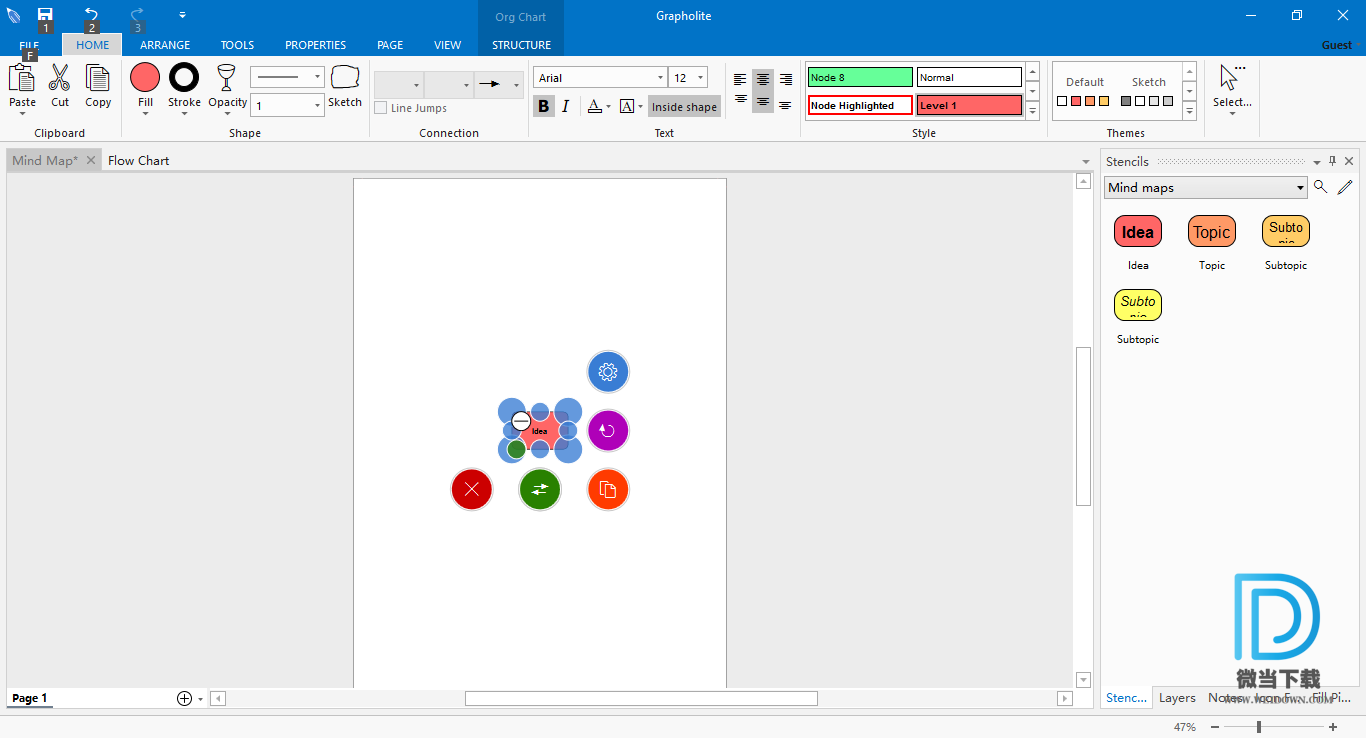Apply the Node Highlighted style
Viewport: 1366px width, 738px height.
(860, 105)
